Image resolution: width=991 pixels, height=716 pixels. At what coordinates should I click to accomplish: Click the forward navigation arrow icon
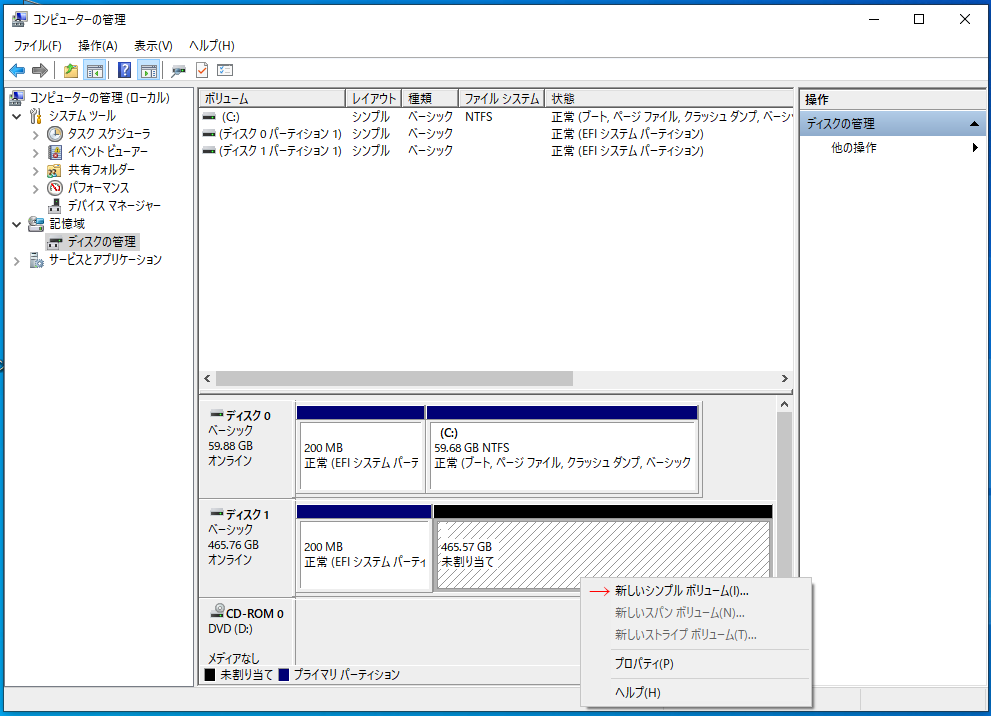coord(38,70)
